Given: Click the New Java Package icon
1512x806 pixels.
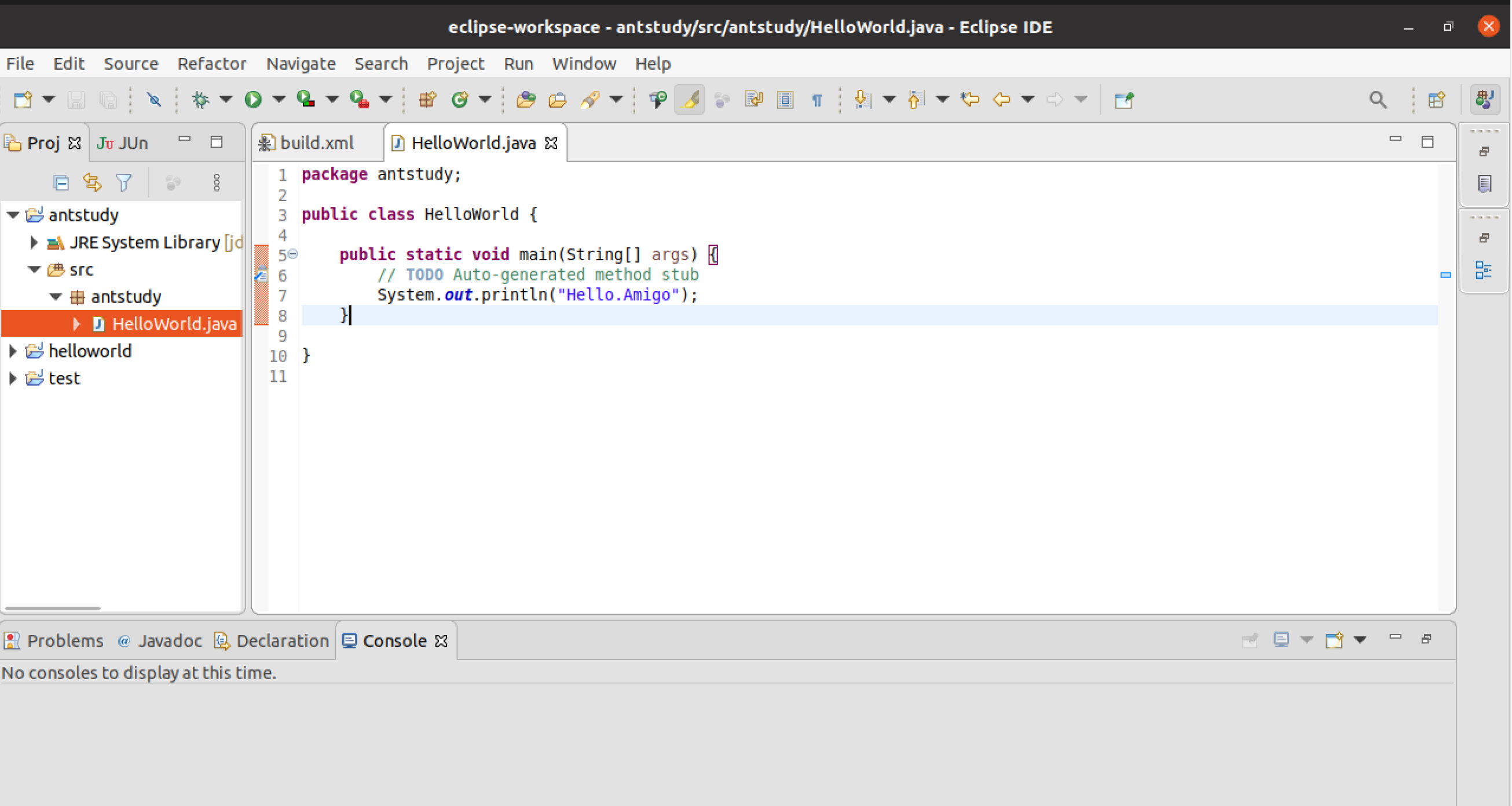Looking at the screenshot, I should [x=427, y=99].
